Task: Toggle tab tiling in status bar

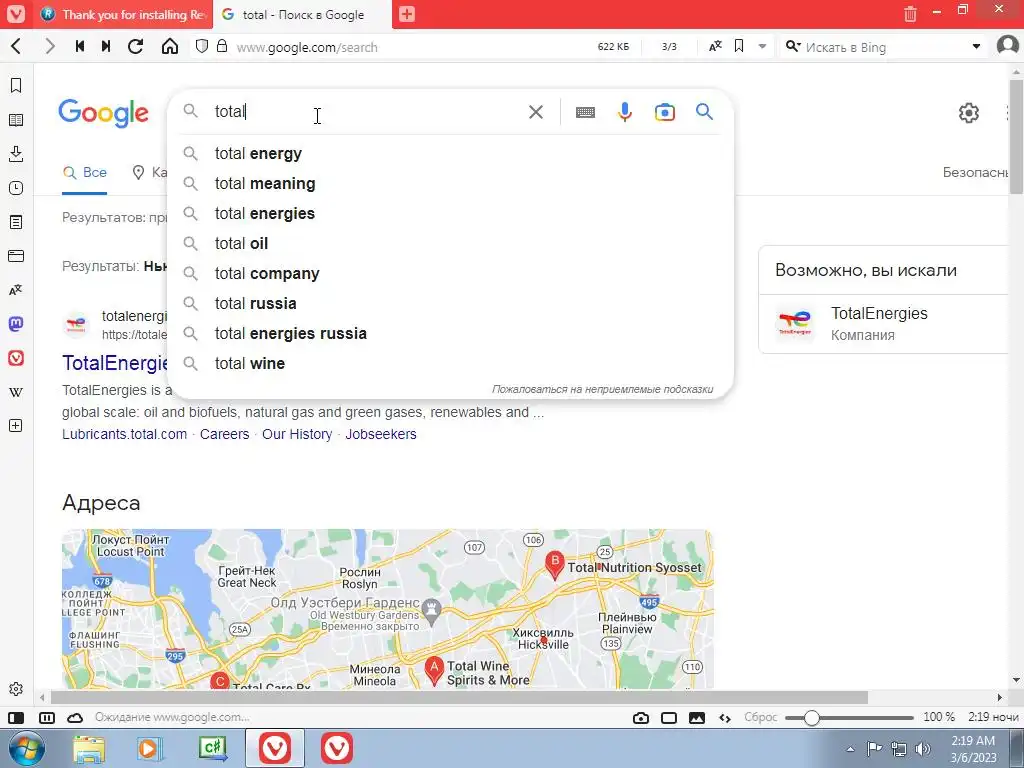Action: [47, 718]
